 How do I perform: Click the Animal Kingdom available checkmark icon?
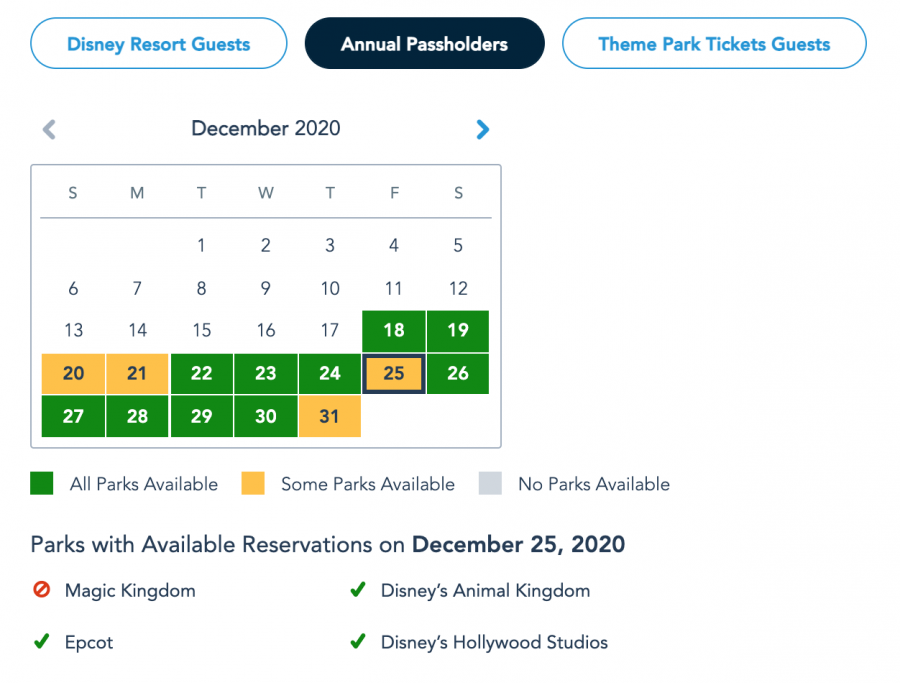click(x=357, y=590)
